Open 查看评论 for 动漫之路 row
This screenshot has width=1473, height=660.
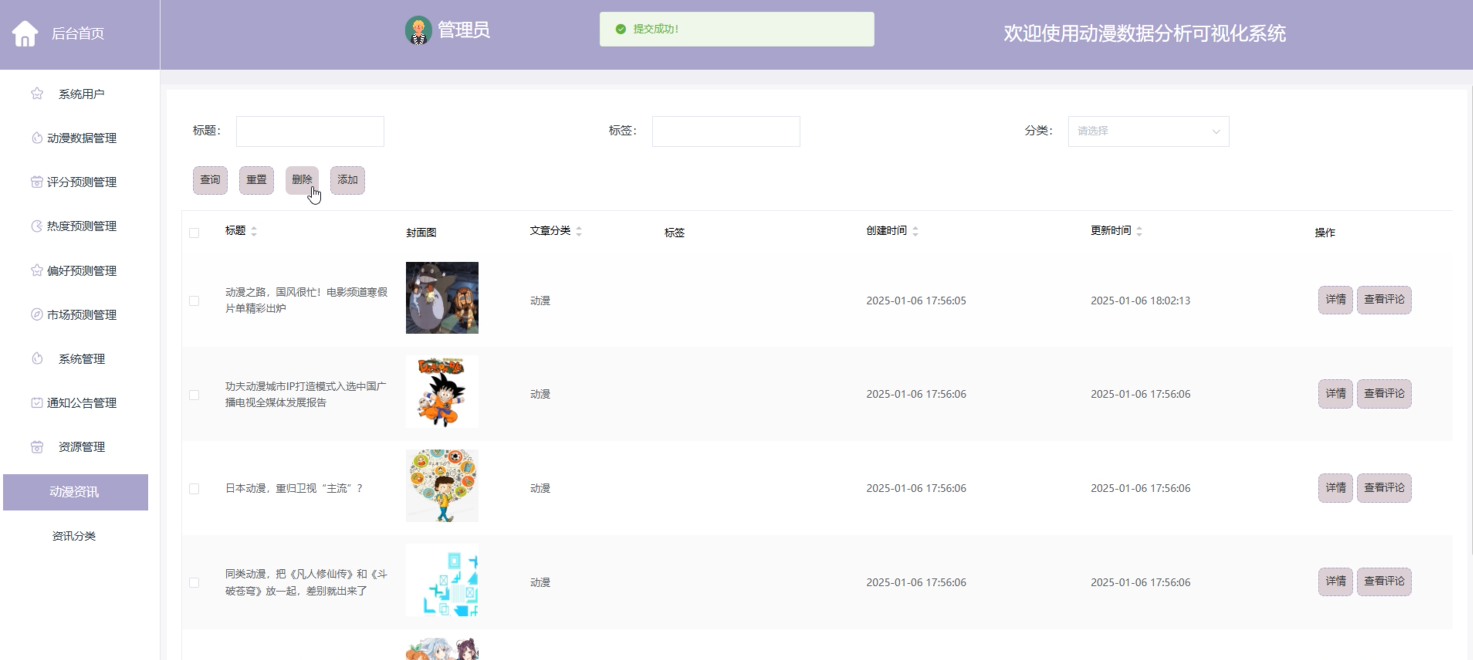[x=1384, y=300]
